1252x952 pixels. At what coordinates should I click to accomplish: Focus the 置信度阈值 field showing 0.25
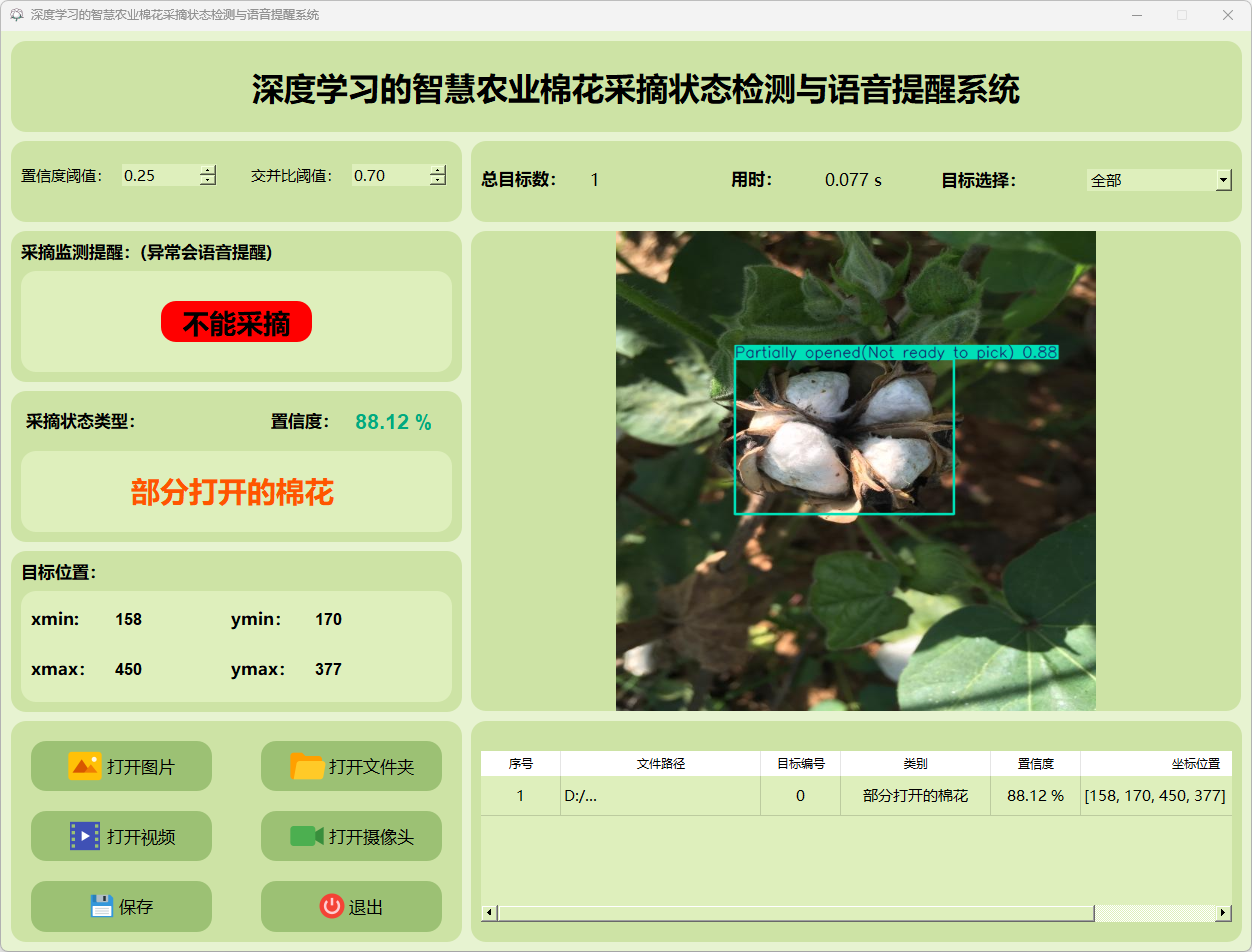tap(160, 176)
